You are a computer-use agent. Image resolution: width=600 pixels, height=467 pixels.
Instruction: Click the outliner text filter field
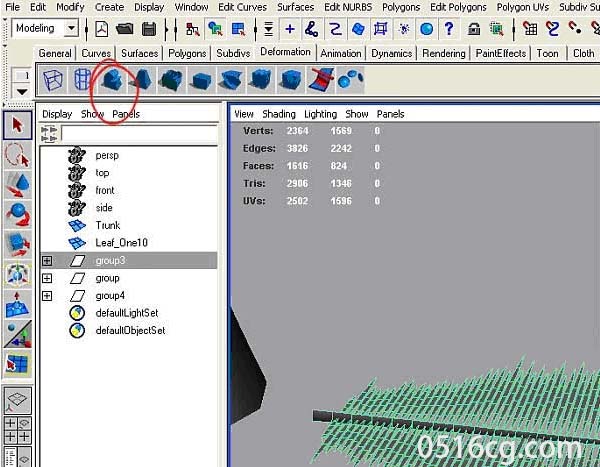click(139, 134)
